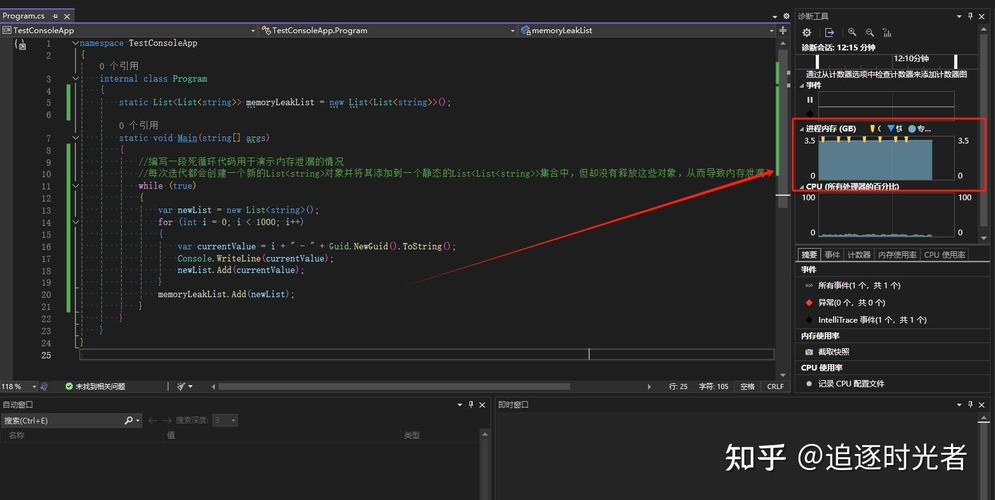Screen dimensions: 995x500
Task: Collapse the CPU percentage graph
Action: pyautogui.click(x=801, y=187)
